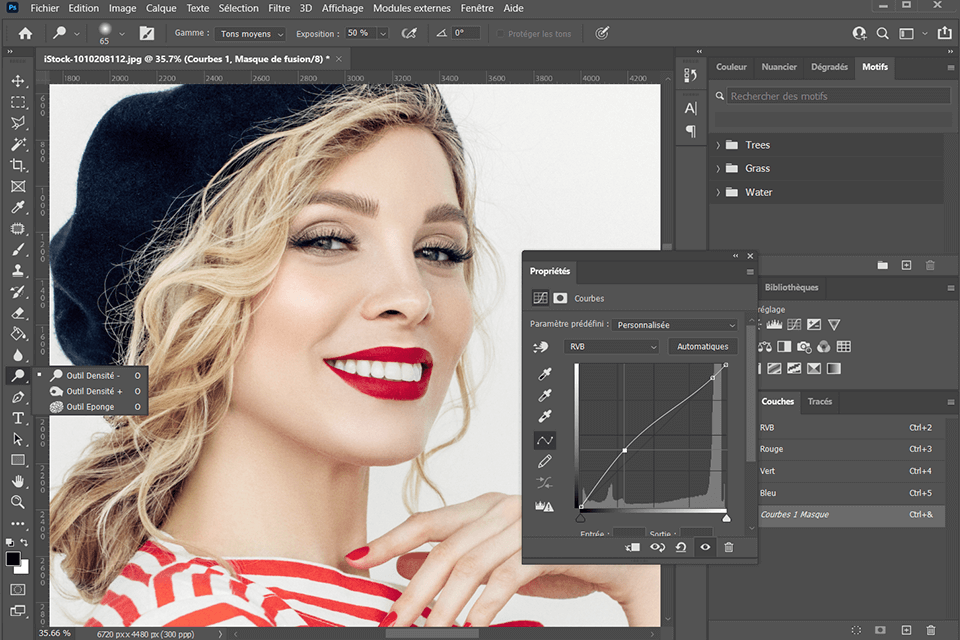
Task: Click the black point eyedropper in Curves
Action: coord(544,374)
